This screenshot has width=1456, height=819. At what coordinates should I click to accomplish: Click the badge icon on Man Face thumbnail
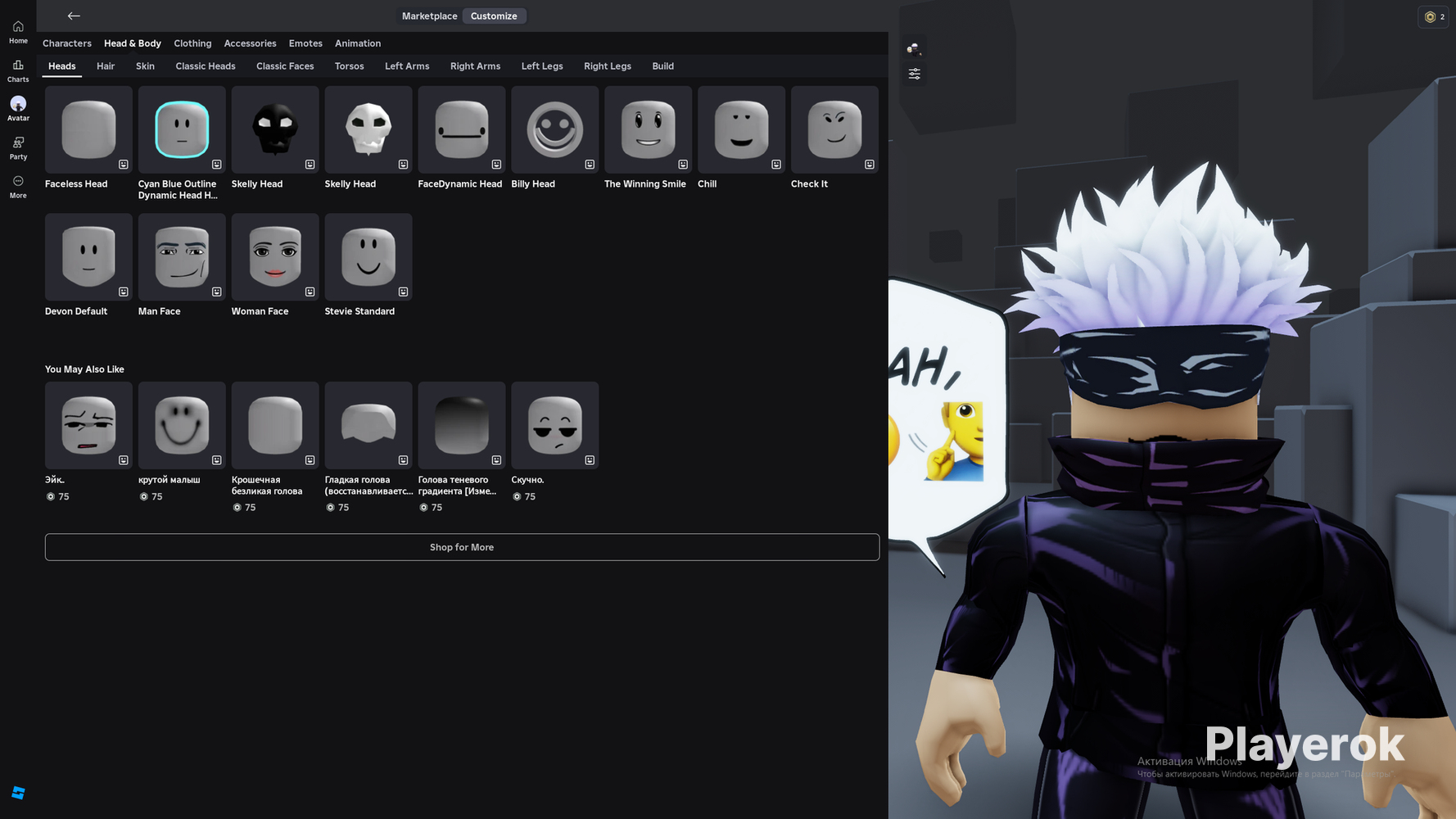[217, 292]
